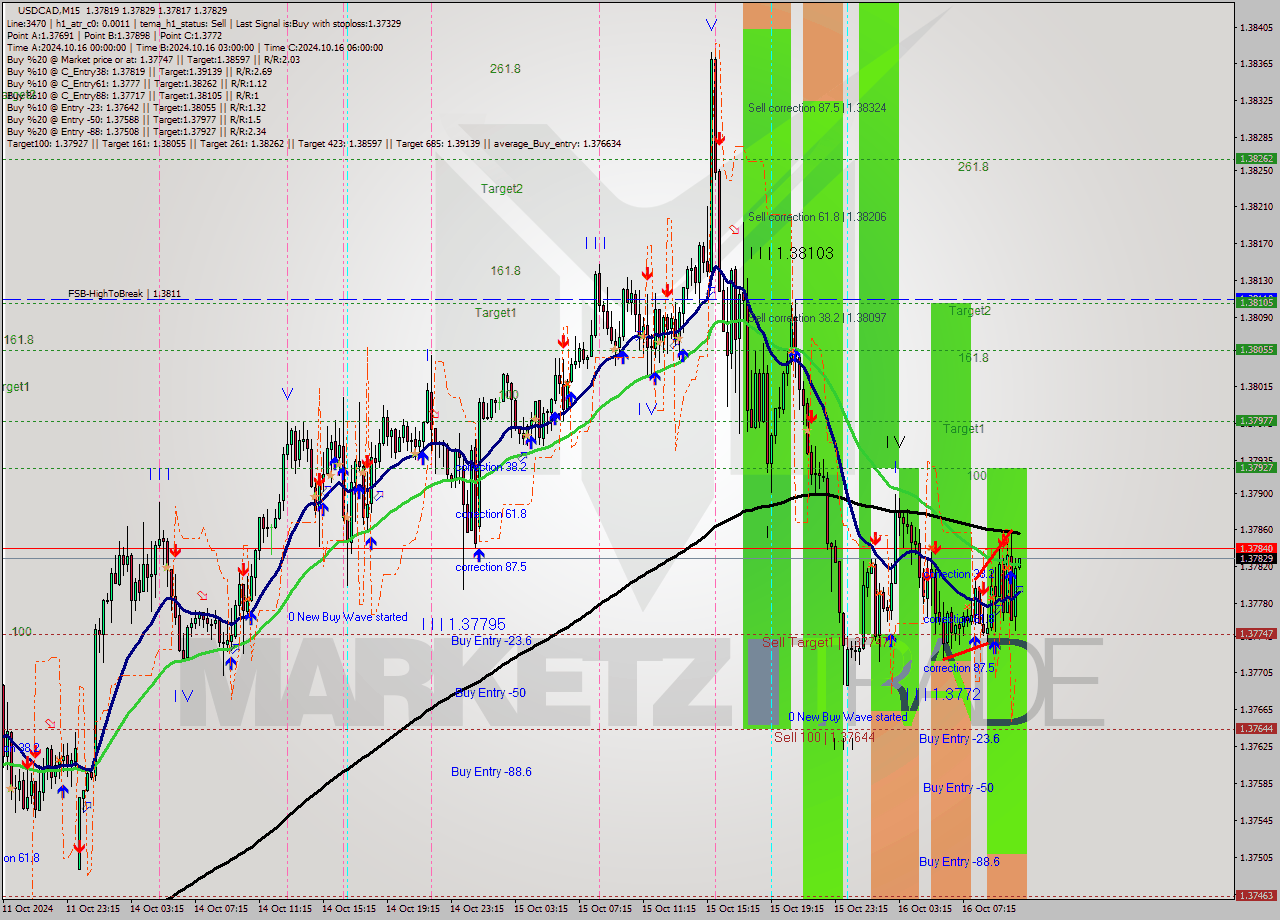Click the green 1.37977 price tag
1280x920 pixels.
[x=1255, y=421]
